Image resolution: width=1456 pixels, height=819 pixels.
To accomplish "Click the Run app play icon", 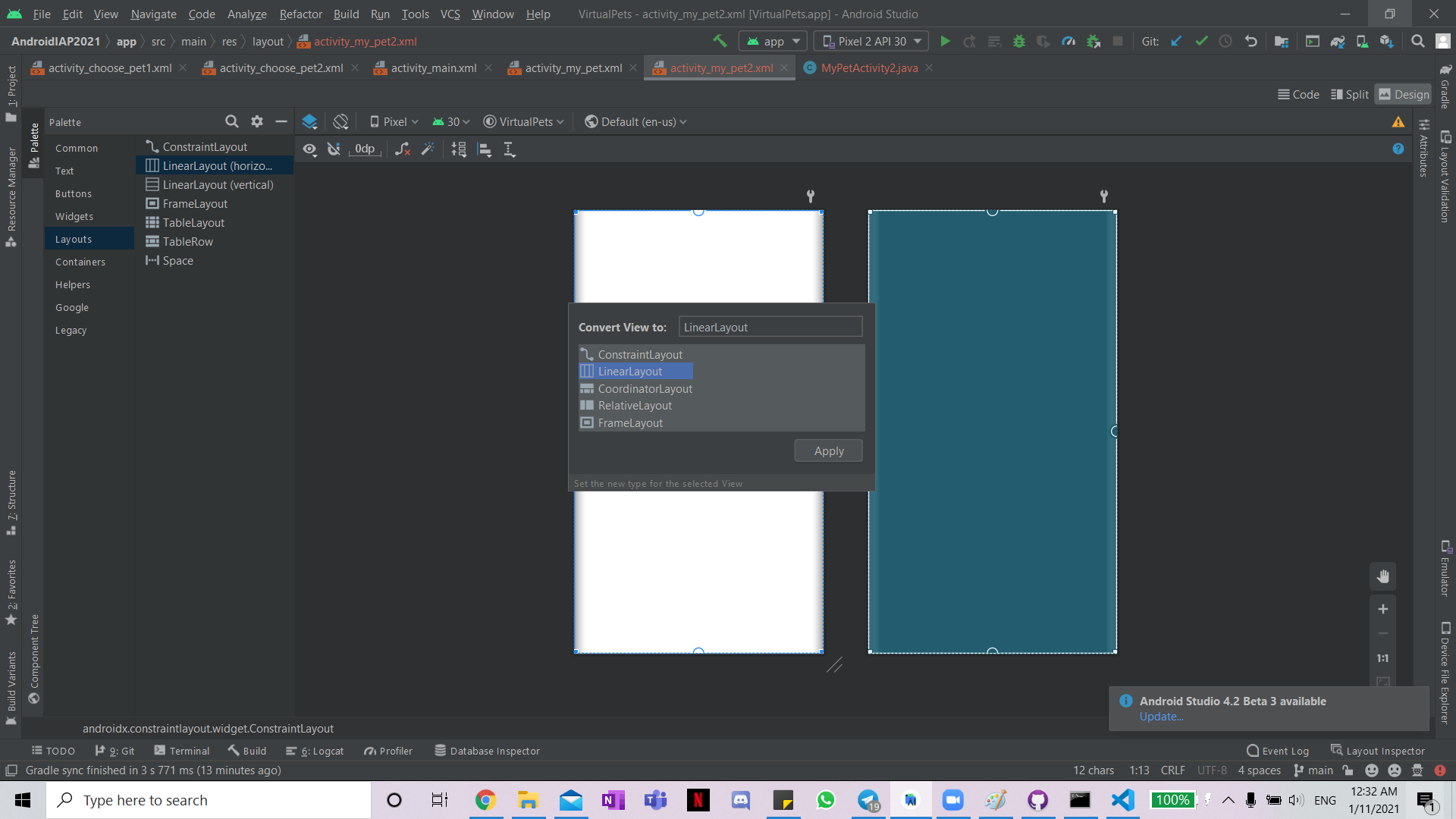I will point(945,42).
